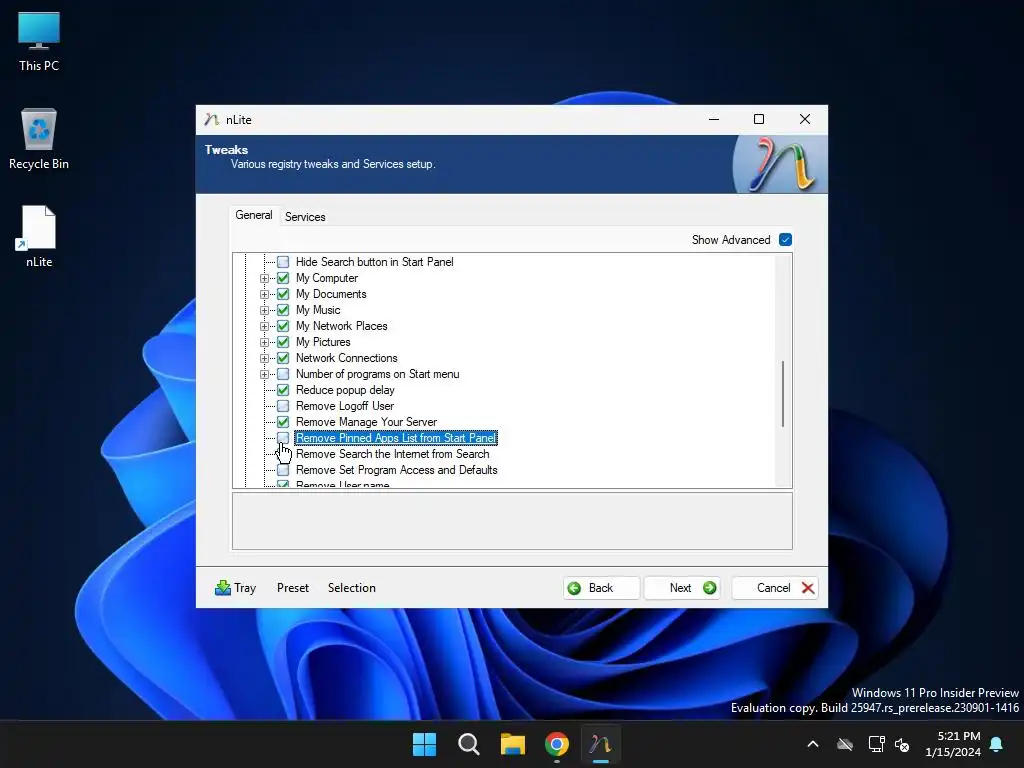Image resolution: width=1024 pixels, height=768 pixels.
Task: Click the nLite logo in title bar
Action: coord(211,120)
